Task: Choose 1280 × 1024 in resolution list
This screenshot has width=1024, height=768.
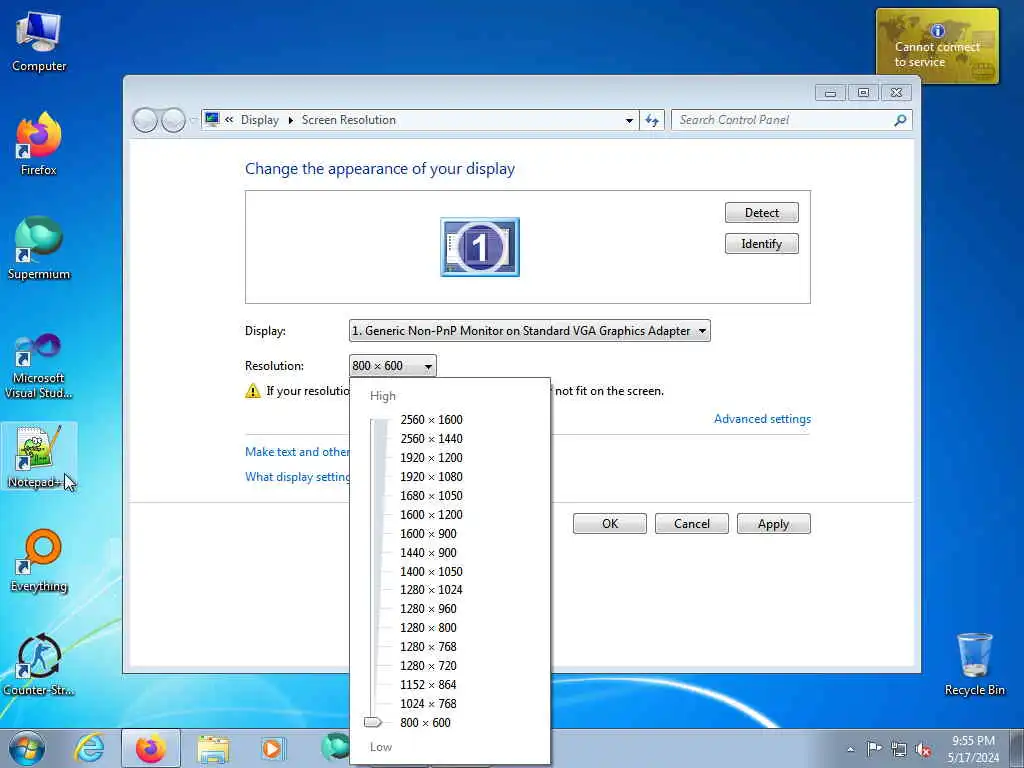Action: pyautogui.click(x=431, y=590)
